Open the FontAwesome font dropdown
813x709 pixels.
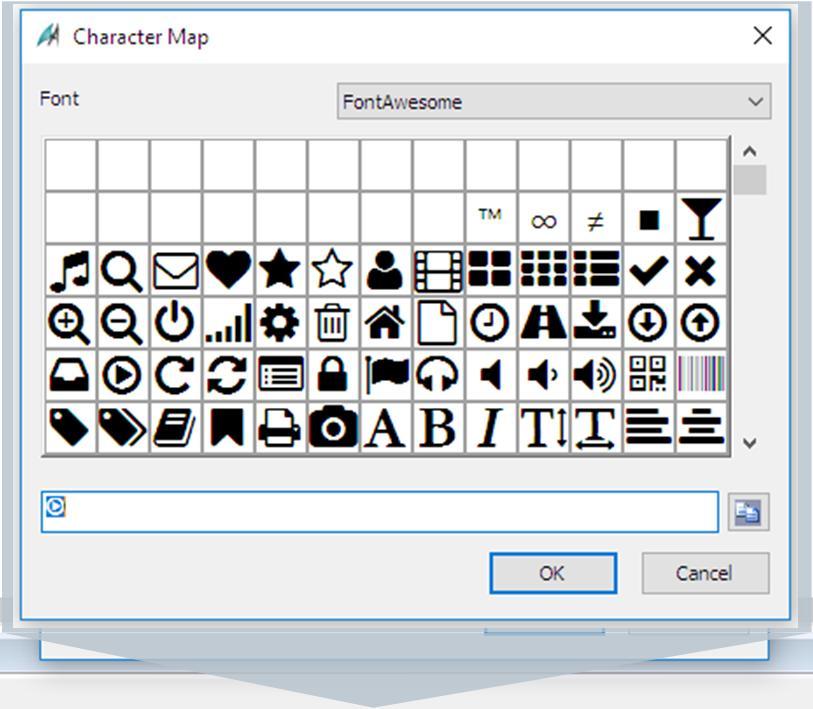point(554,101)
